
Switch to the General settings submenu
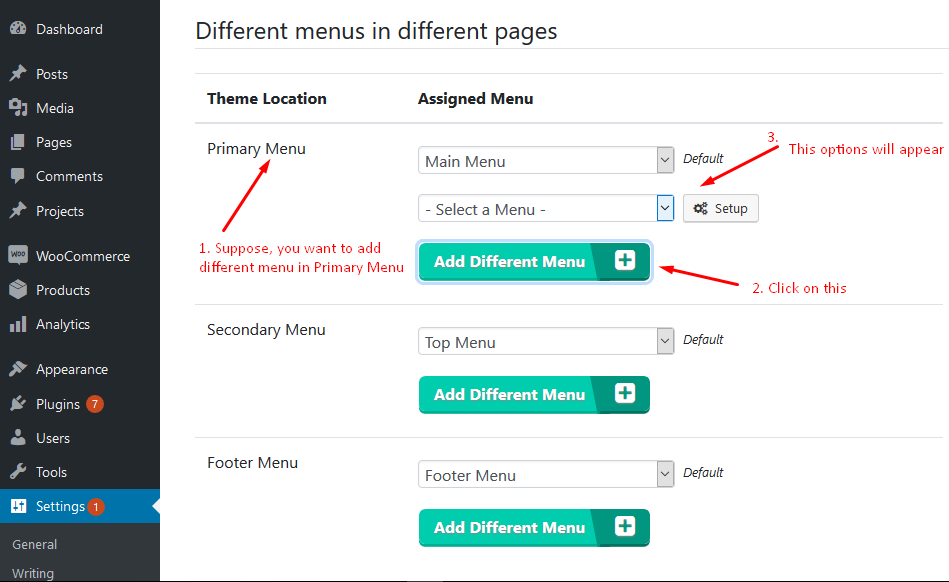(34, 544)
